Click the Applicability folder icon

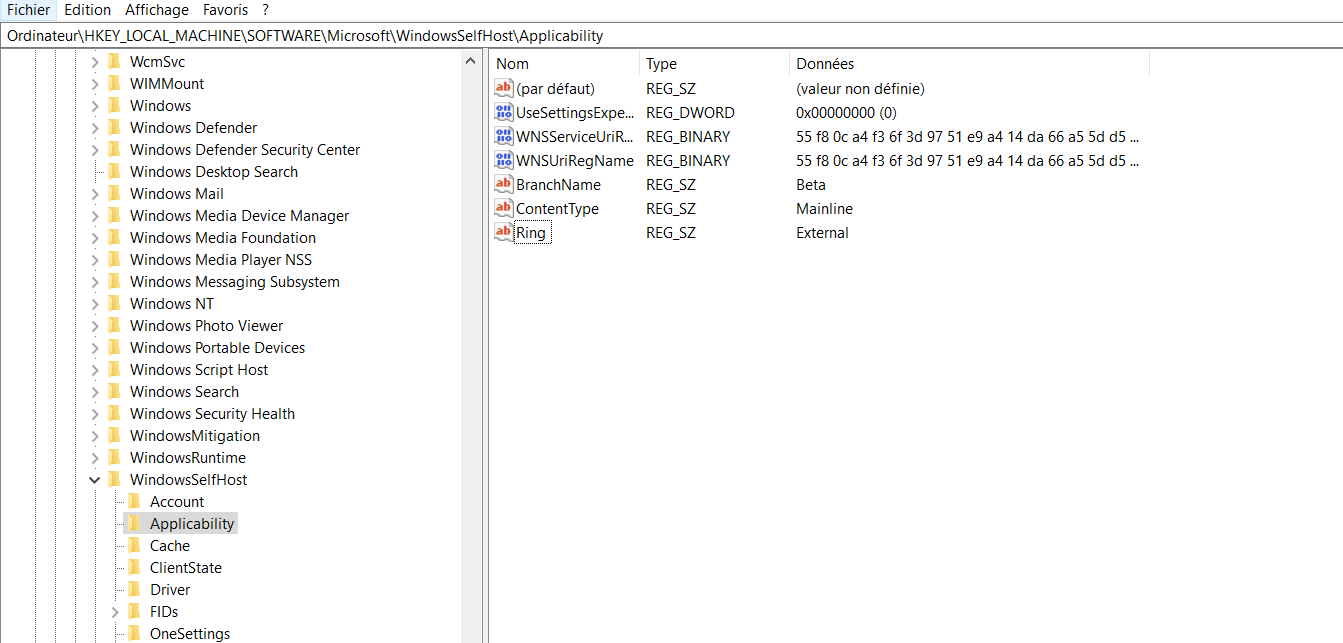click(x=133, y=523)
